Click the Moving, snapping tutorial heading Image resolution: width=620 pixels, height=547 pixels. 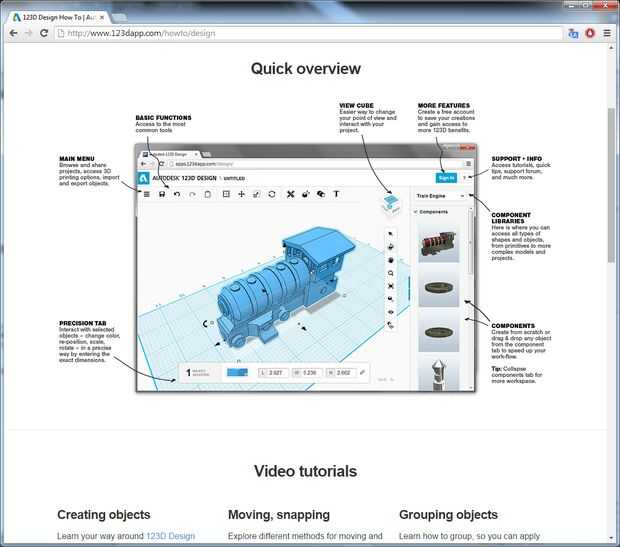click(x=279, y=515)
